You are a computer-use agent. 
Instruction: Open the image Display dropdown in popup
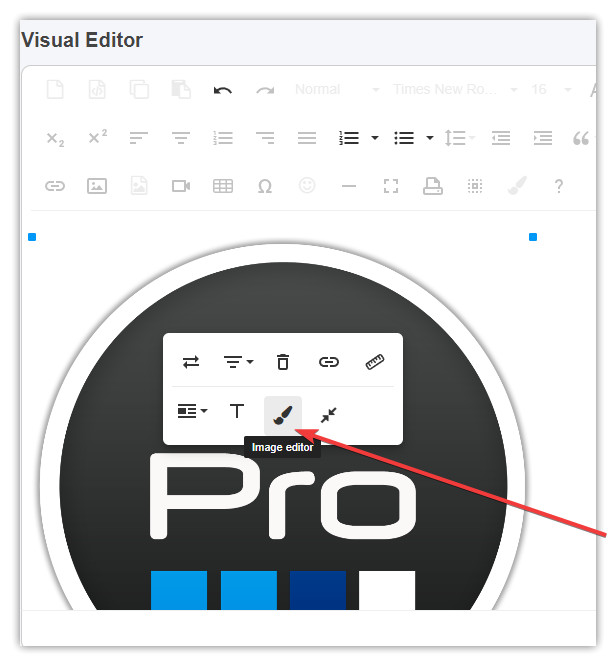(x=192, y=411)
